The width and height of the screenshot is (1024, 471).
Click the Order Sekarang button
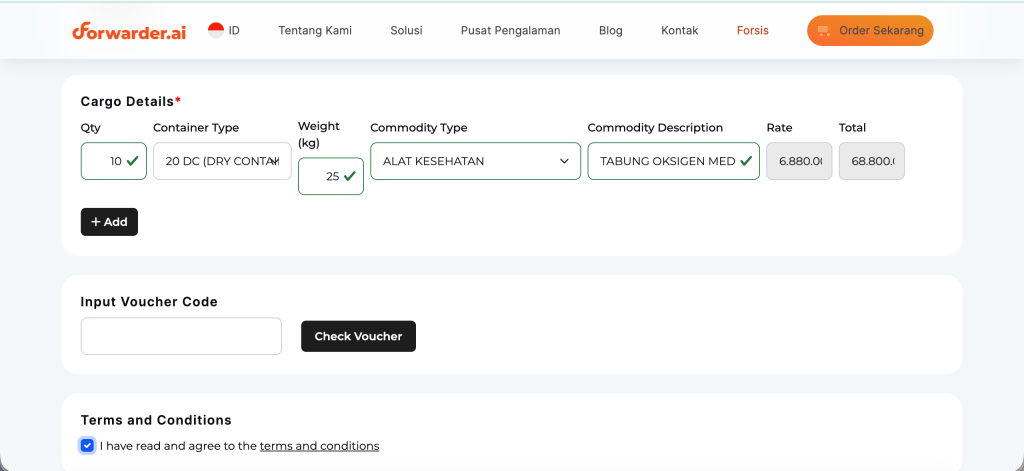pos(870,31)
